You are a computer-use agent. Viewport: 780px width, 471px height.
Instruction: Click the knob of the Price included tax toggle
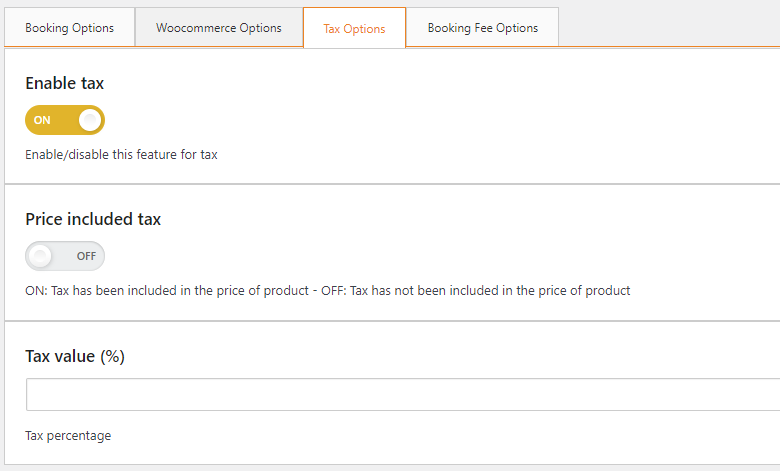coord(40,256)
